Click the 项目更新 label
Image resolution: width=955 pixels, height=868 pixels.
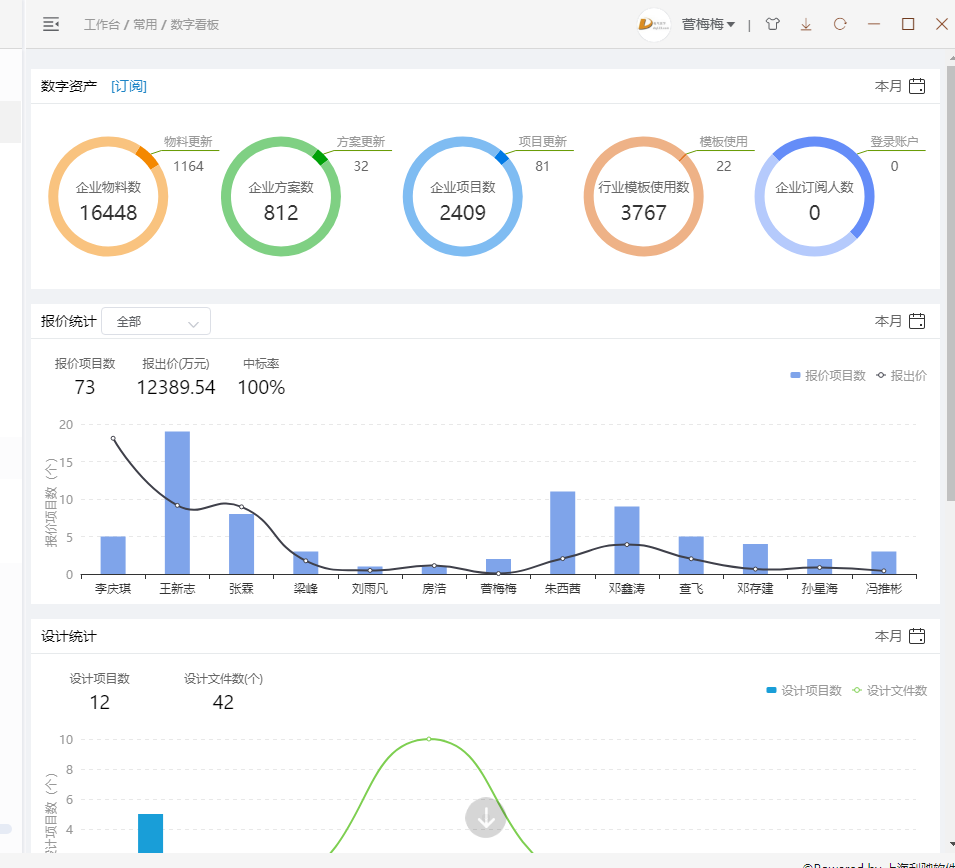click(x=543, y=142)
